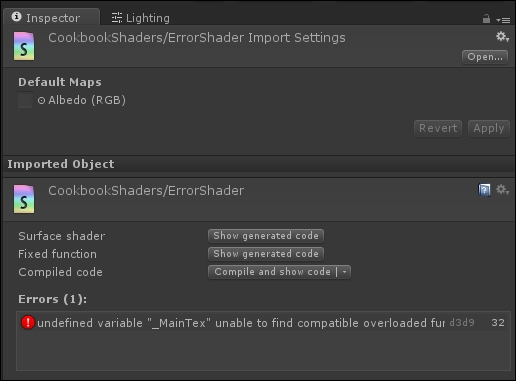The width and height of the screenshot is (516, 381).
Task: Click the Albedo texture picker circle
Action: click(x=41, y=100)
